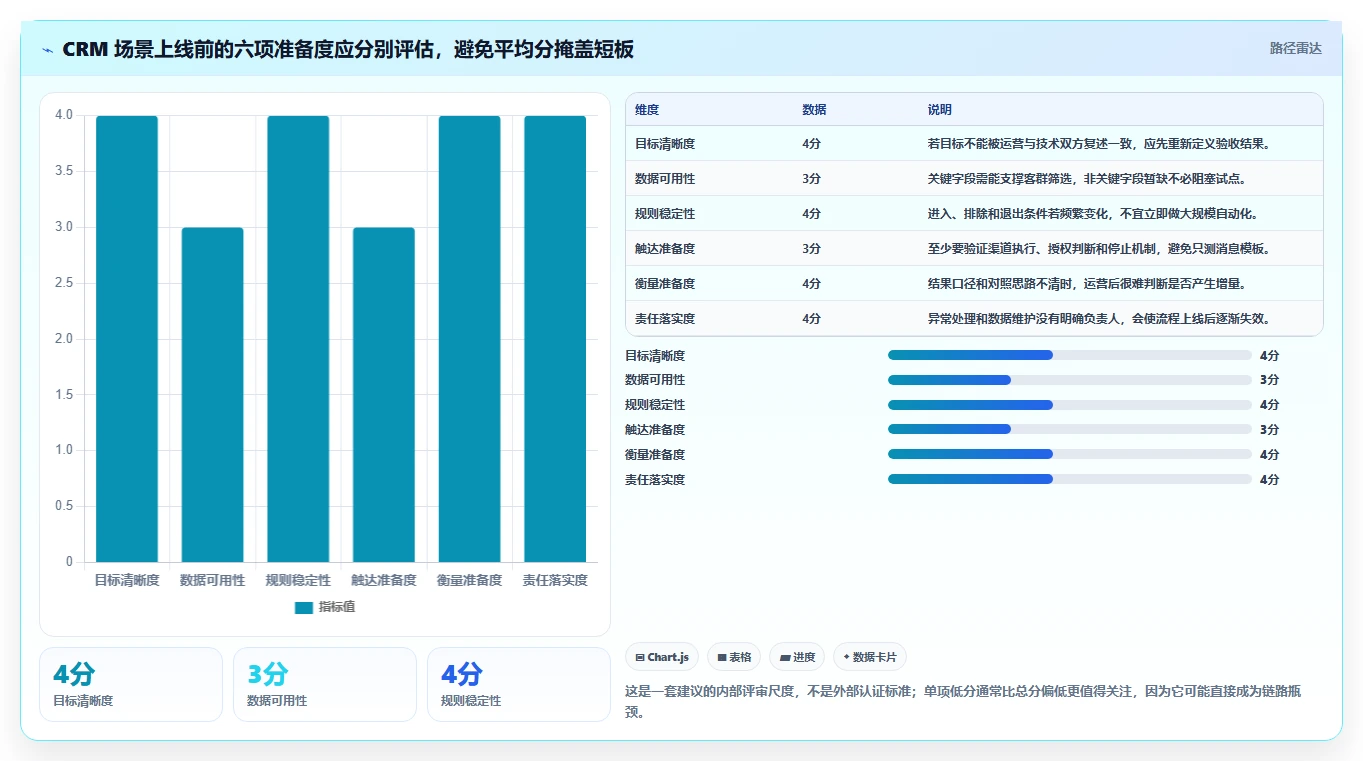
Task: Click the 目标清晰度 progress bar
Action: [1070, 355]
